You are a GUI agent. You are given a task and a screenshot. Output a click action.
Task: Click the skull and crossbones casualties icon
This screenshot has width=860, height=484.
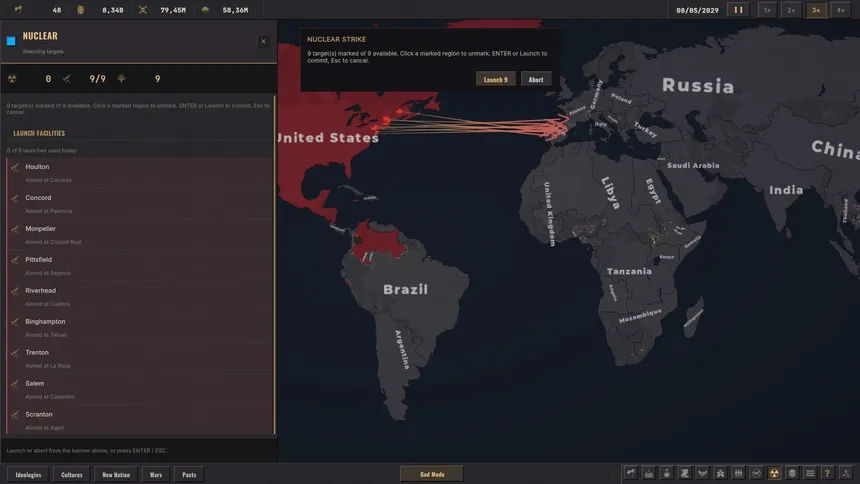click(143, 10)
